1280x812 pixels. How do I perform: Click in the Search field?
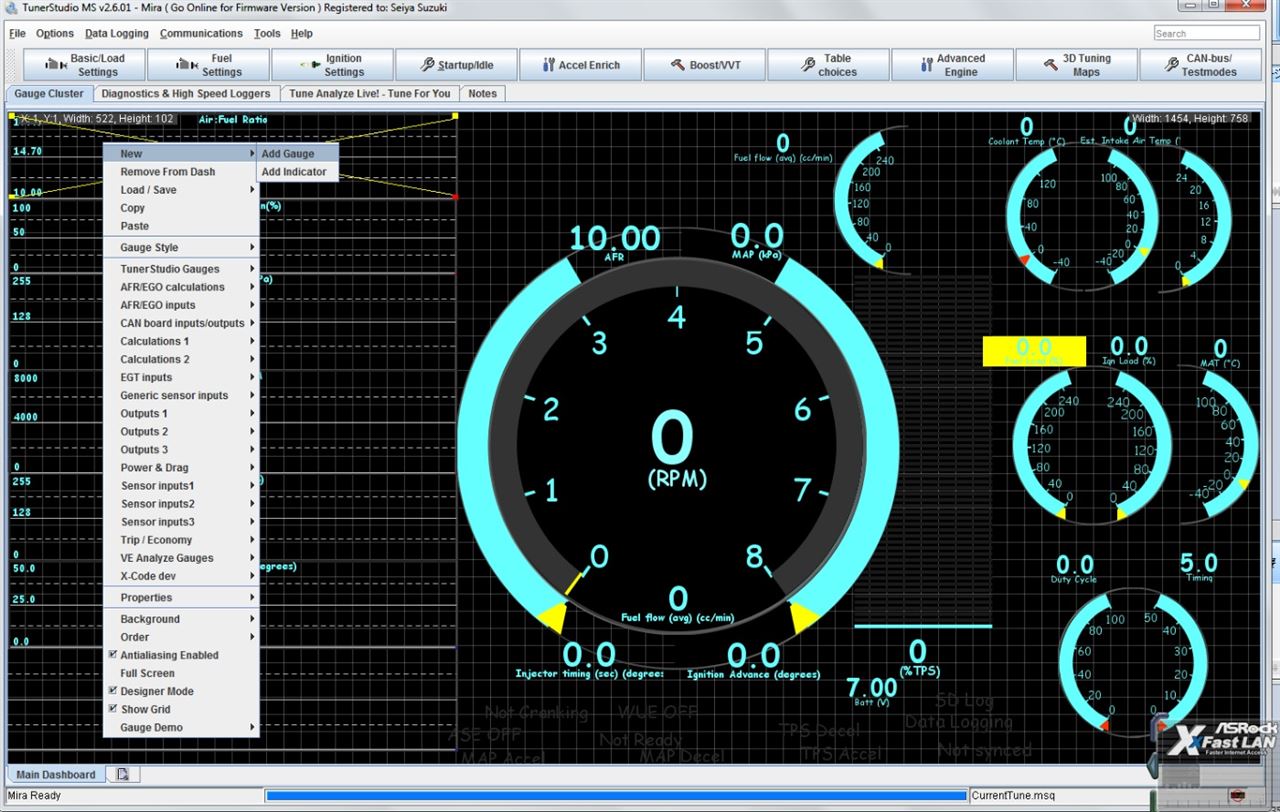coord(1205,33)
